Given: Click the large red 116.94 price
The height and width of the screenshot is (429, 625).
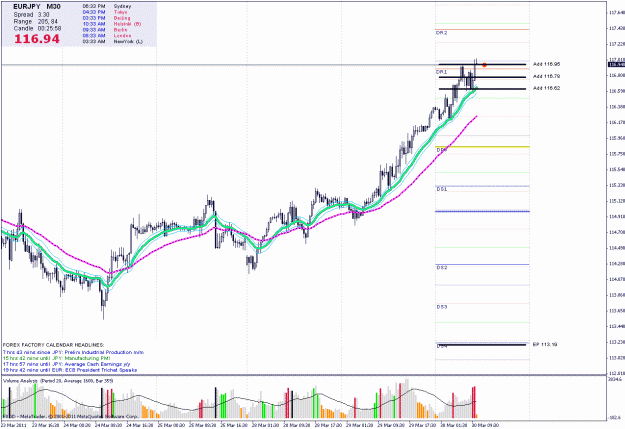Looking at the screenshot, I should click(37, 39).
